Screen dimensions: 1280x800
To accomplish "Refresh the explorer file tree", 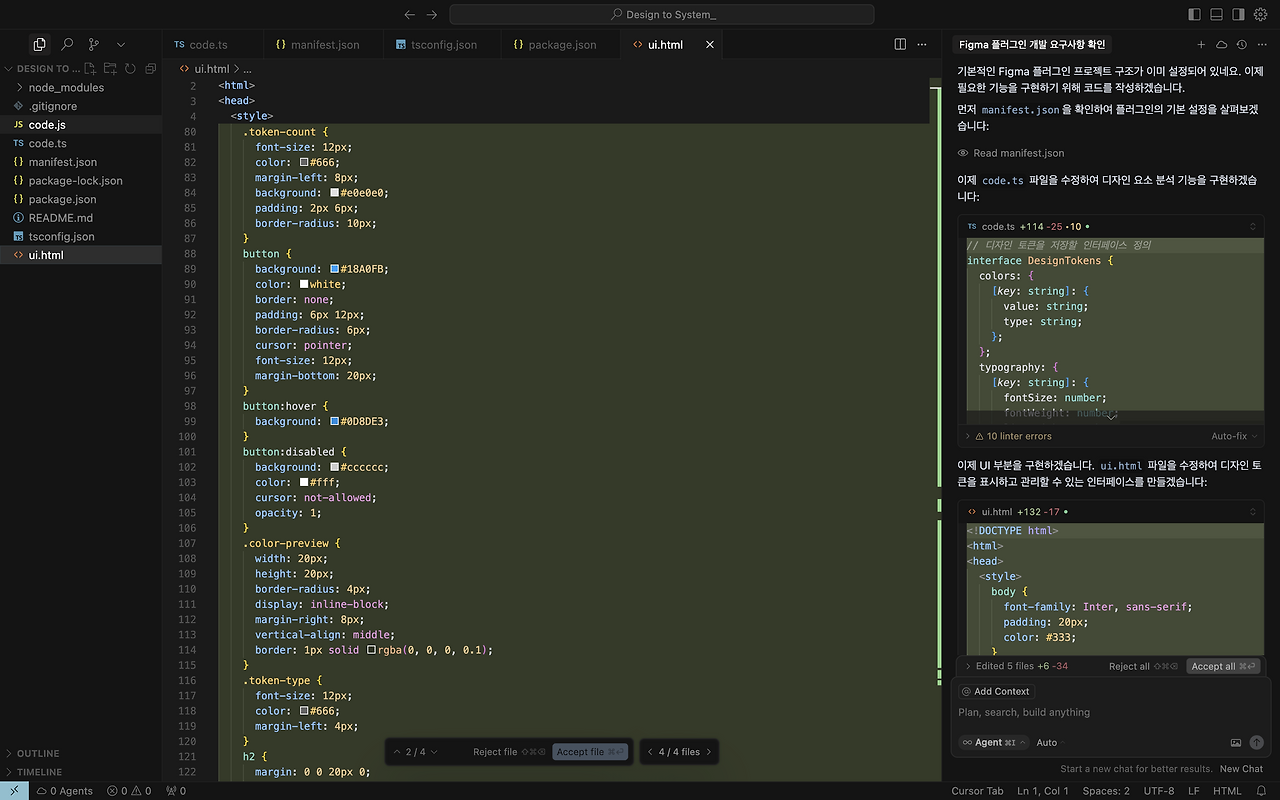I will (130, 68).
